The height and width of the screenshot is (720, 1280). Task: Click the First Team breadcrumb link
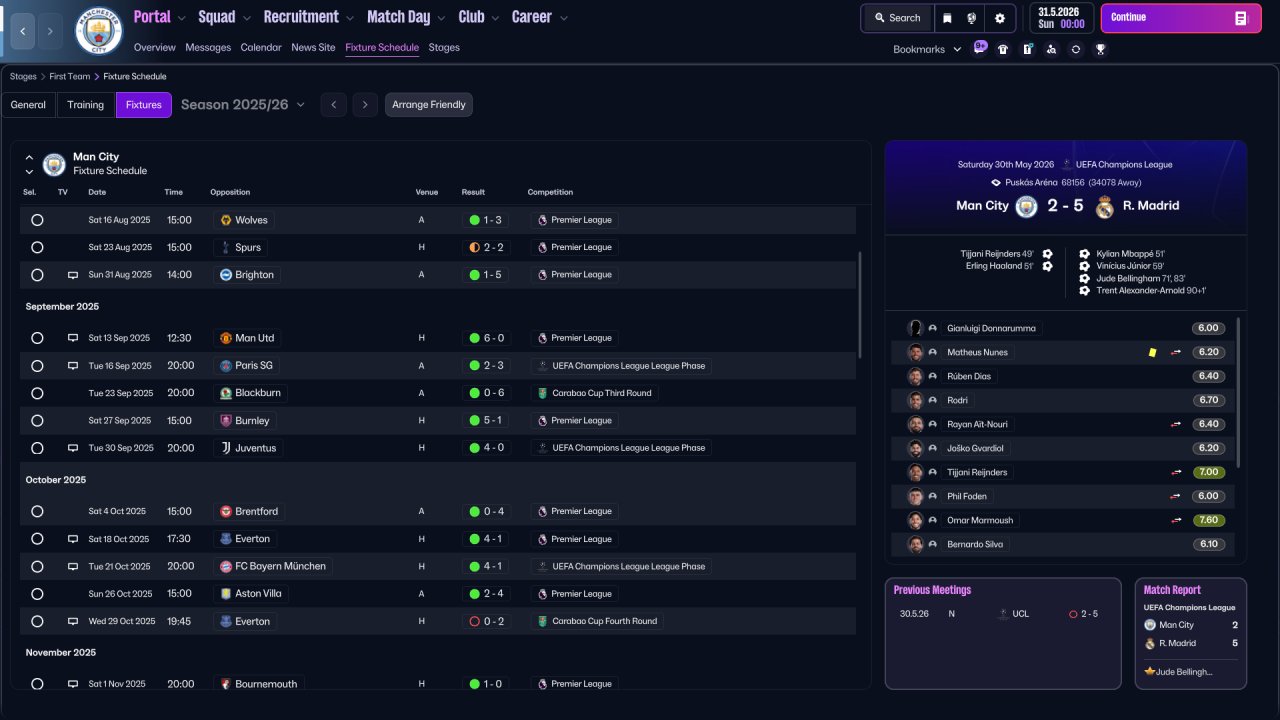pyautogui.click(x=69, y=76)
